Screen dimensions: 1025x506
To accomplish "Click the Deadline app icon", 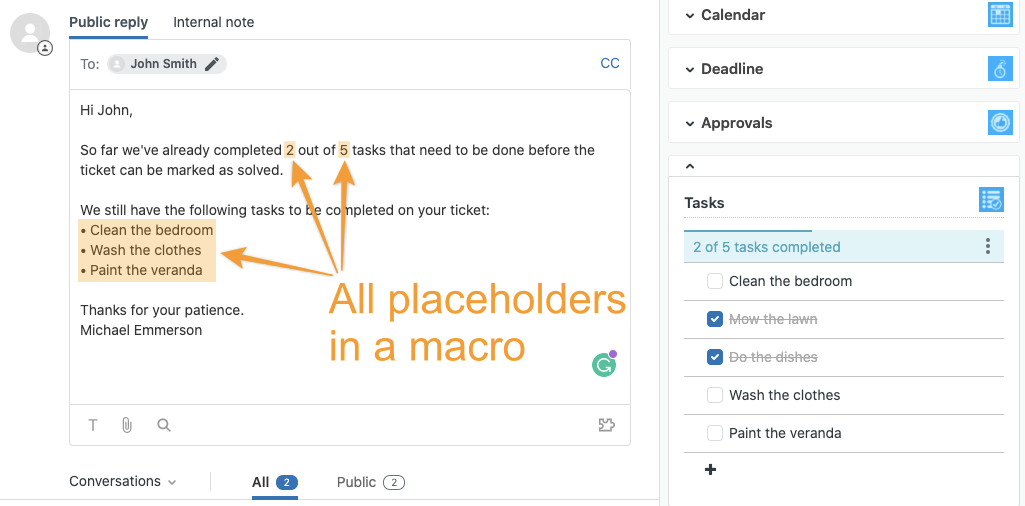I will pos(1000,69).
